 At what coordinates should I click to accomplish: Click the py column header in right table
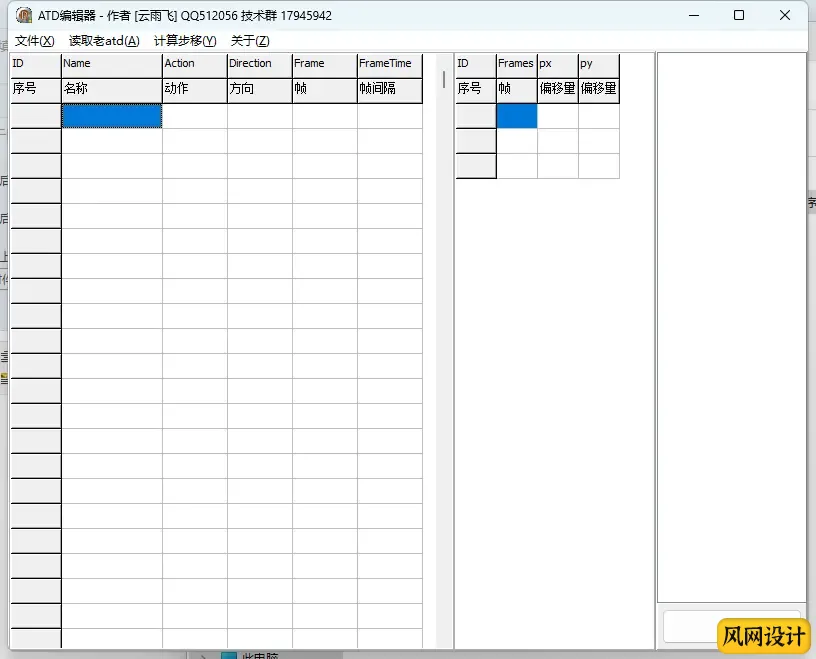click(598, 64)
